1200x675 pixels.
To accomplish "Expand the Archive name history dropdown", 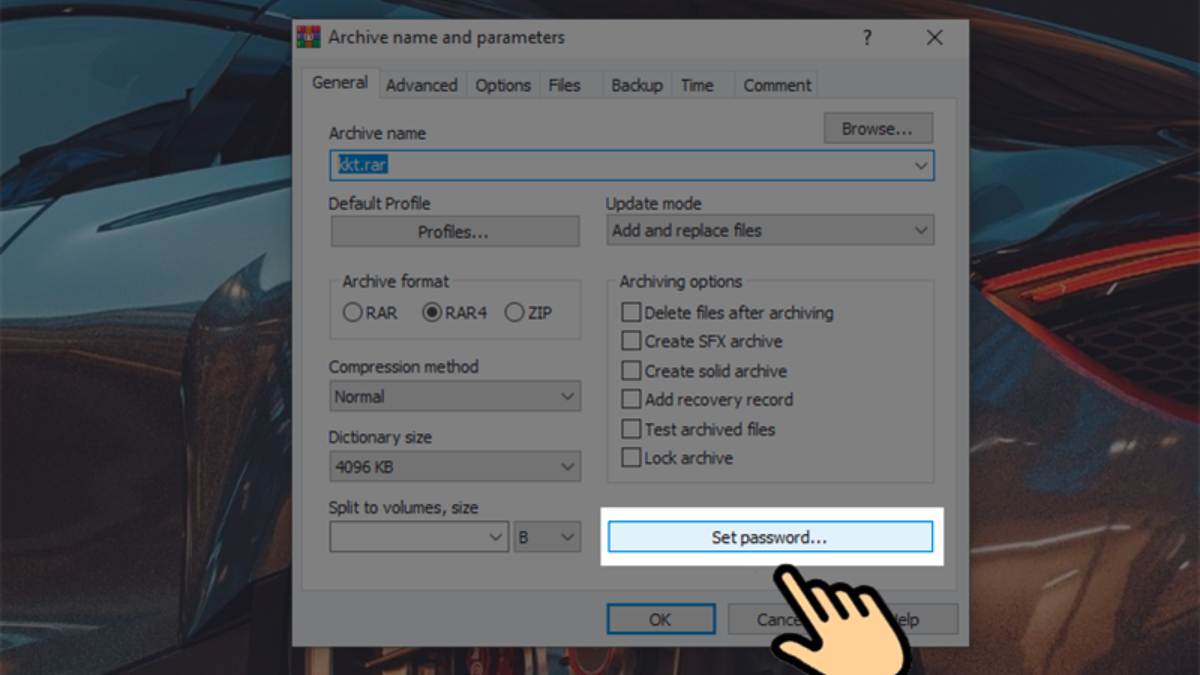I will [921, 165].
